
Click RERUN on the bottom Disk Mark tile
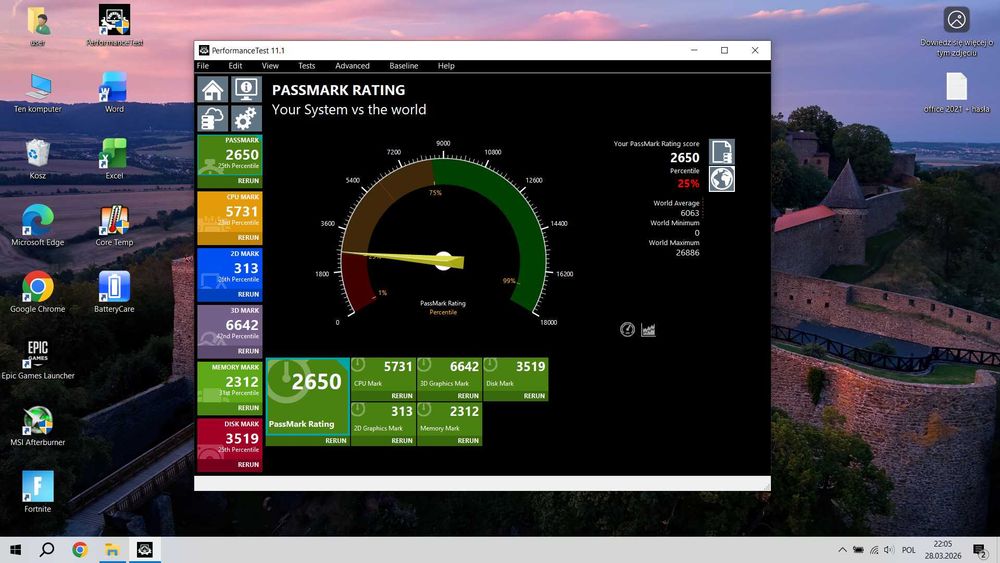pos(534,396)
